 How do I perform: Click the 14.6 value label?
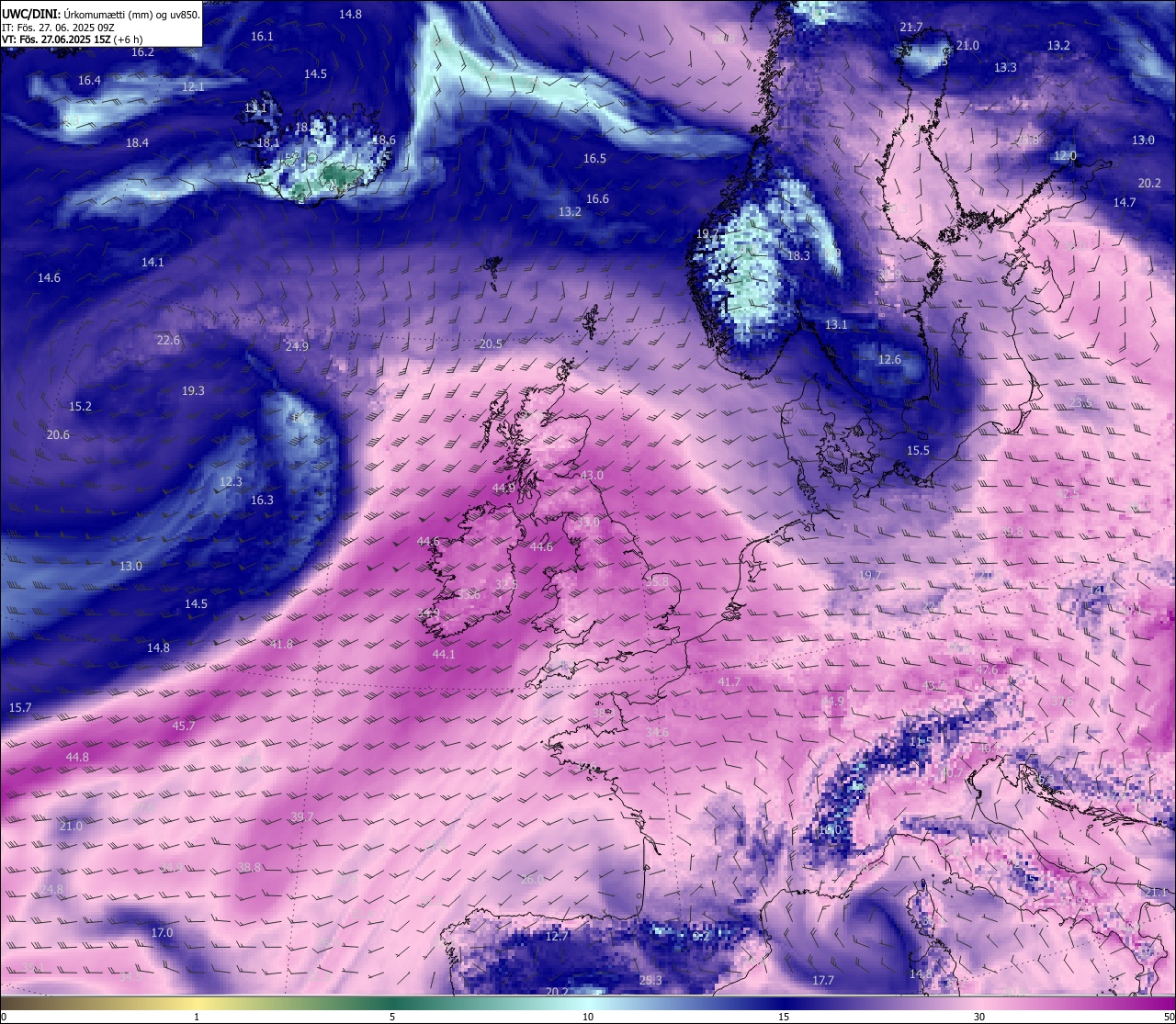49,278
